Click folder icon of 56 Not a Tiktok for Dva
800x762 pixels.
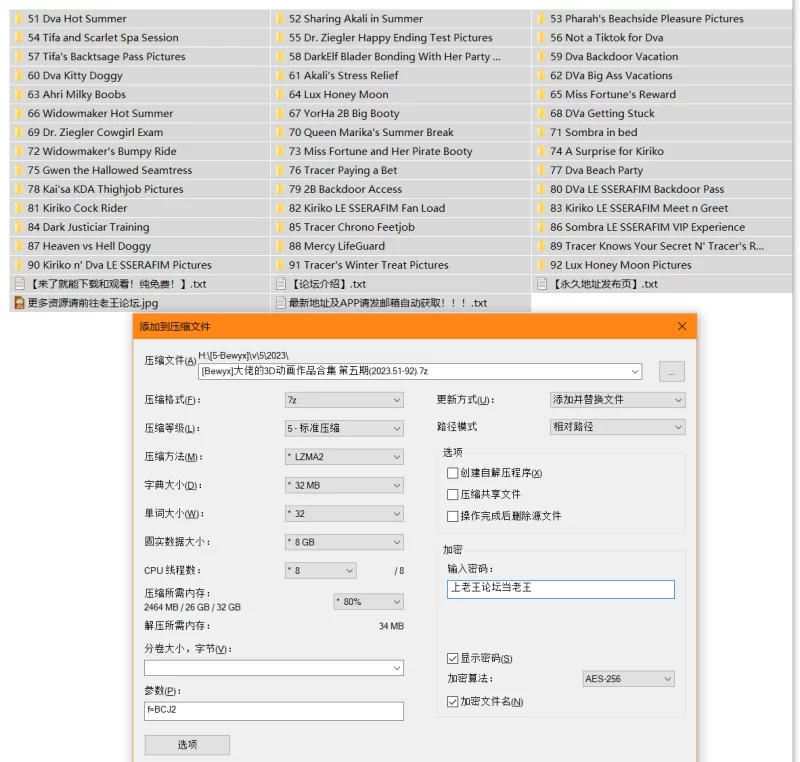click(x=541, y=38)
